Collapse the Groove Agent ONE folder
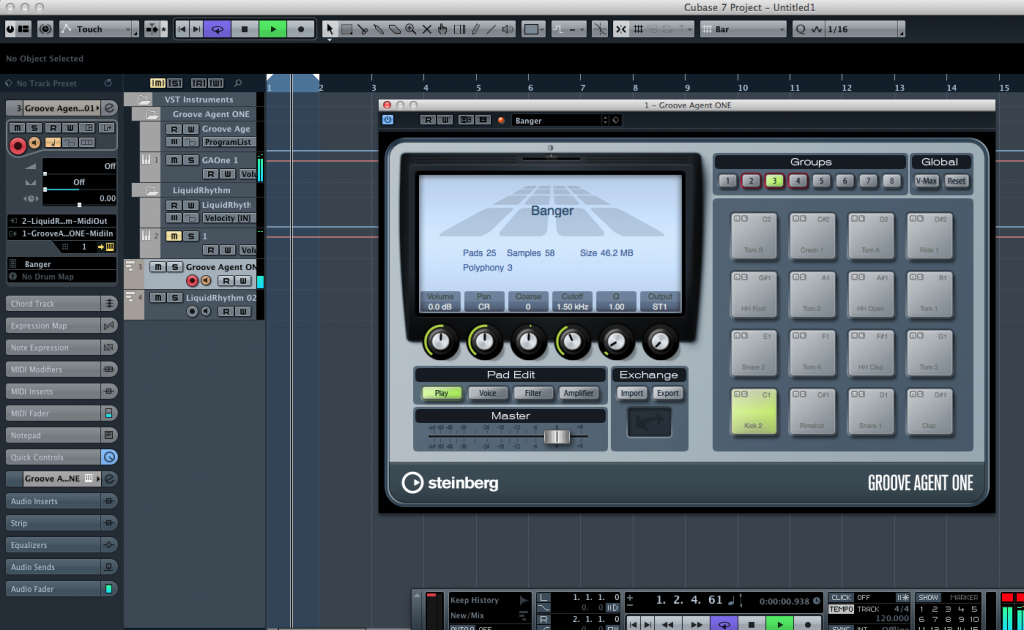 tap(152, 114)
